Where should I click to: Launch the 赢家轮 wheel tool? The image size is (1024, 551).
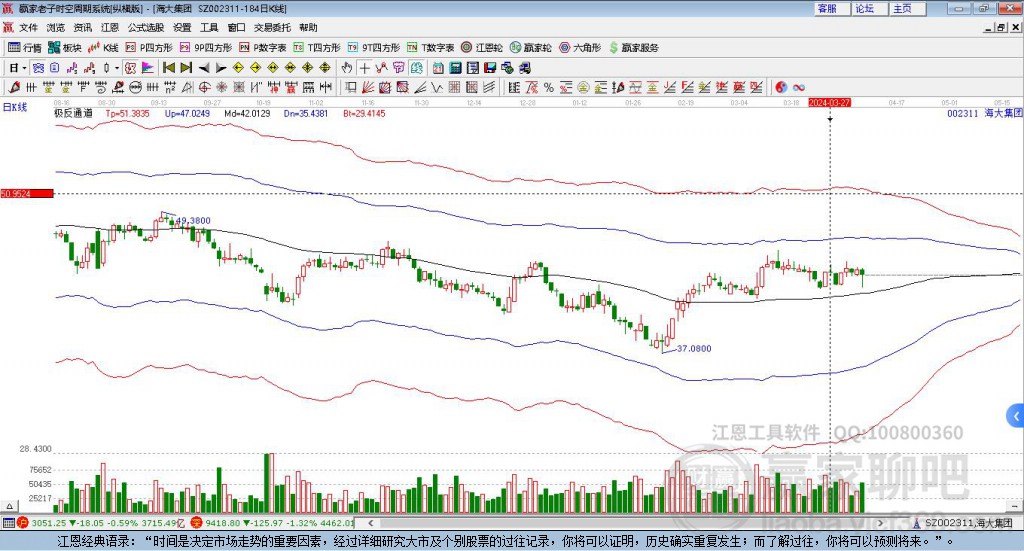[530, 48]
